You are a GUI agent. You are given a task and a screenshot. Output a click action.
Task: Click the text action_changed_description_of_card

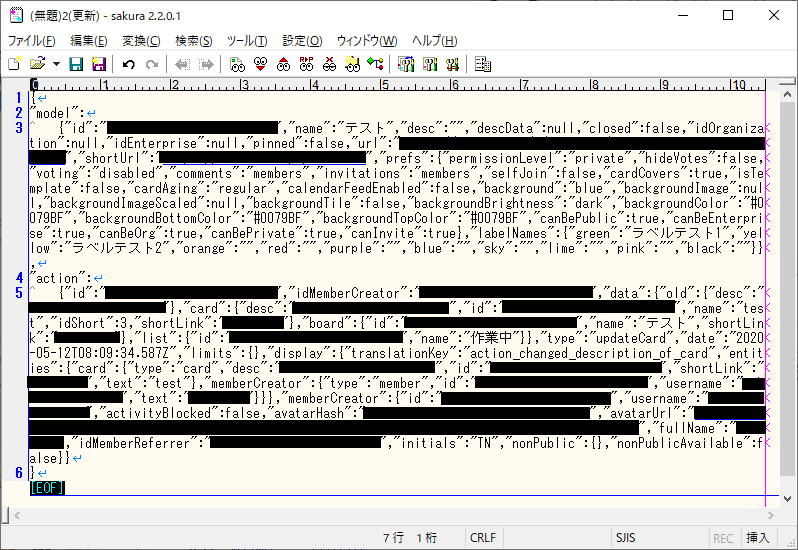click(x=589, y=354)
